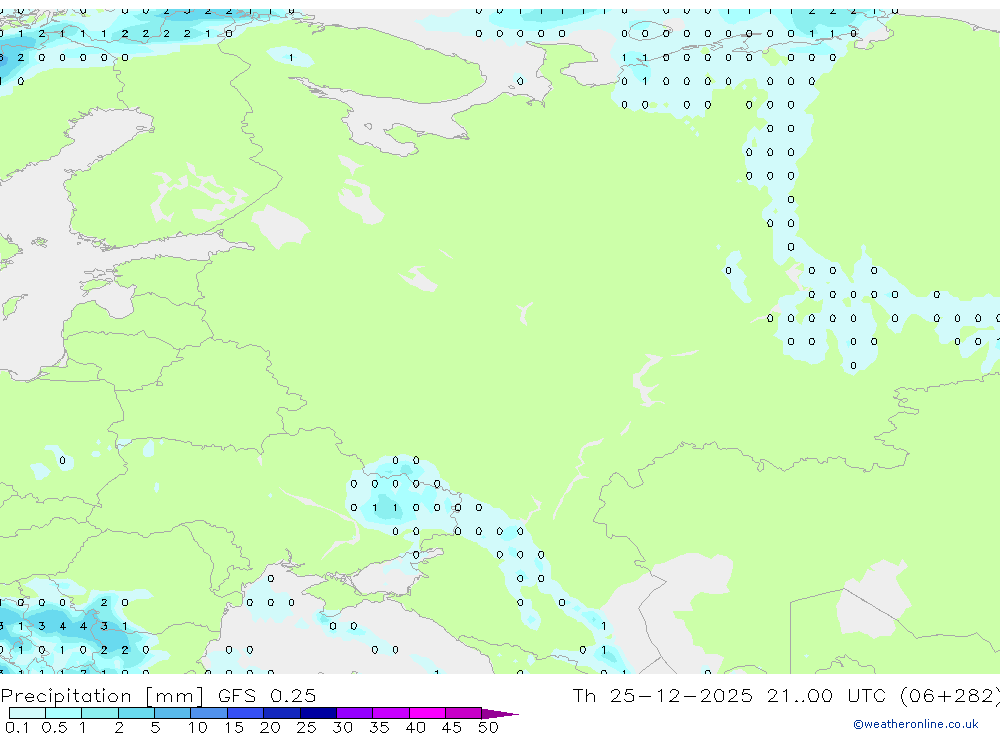Viewport: 1000px width, 733px height.
Task: Click the above-50 mm purple arrow tip
Action: pos(500,714)
